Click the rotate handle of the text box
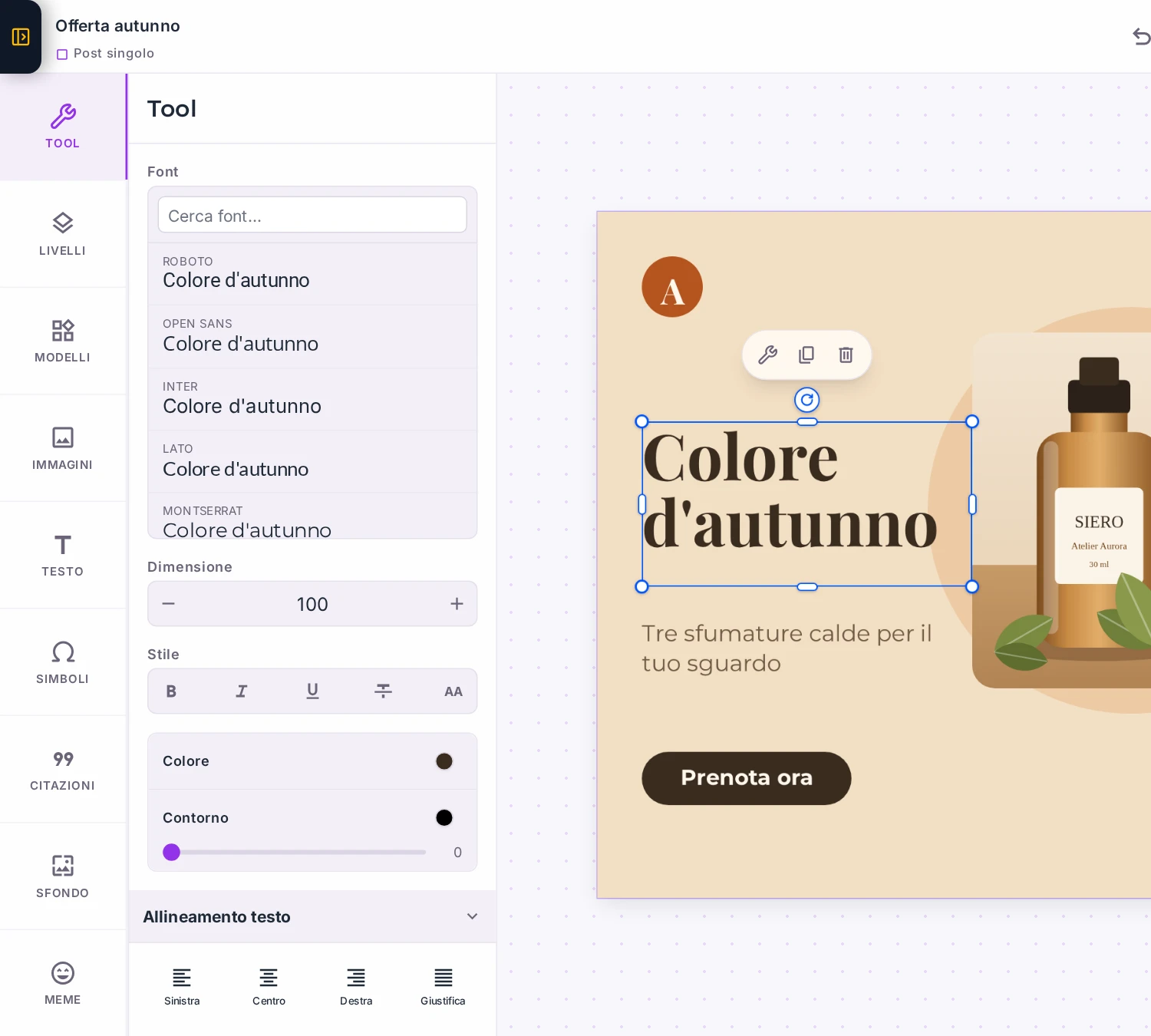The image size is (1151, 1036). click(x=807, y=400)
